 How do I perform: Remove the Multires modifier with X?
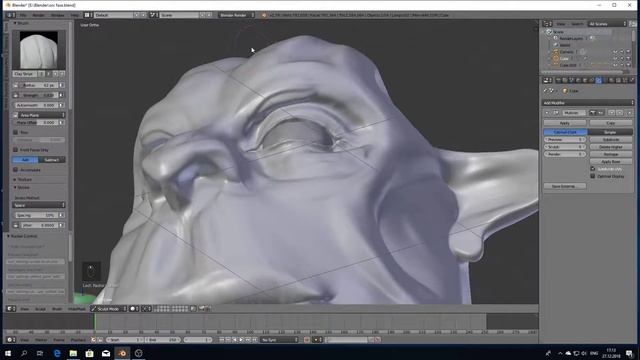tap(629, 113)
